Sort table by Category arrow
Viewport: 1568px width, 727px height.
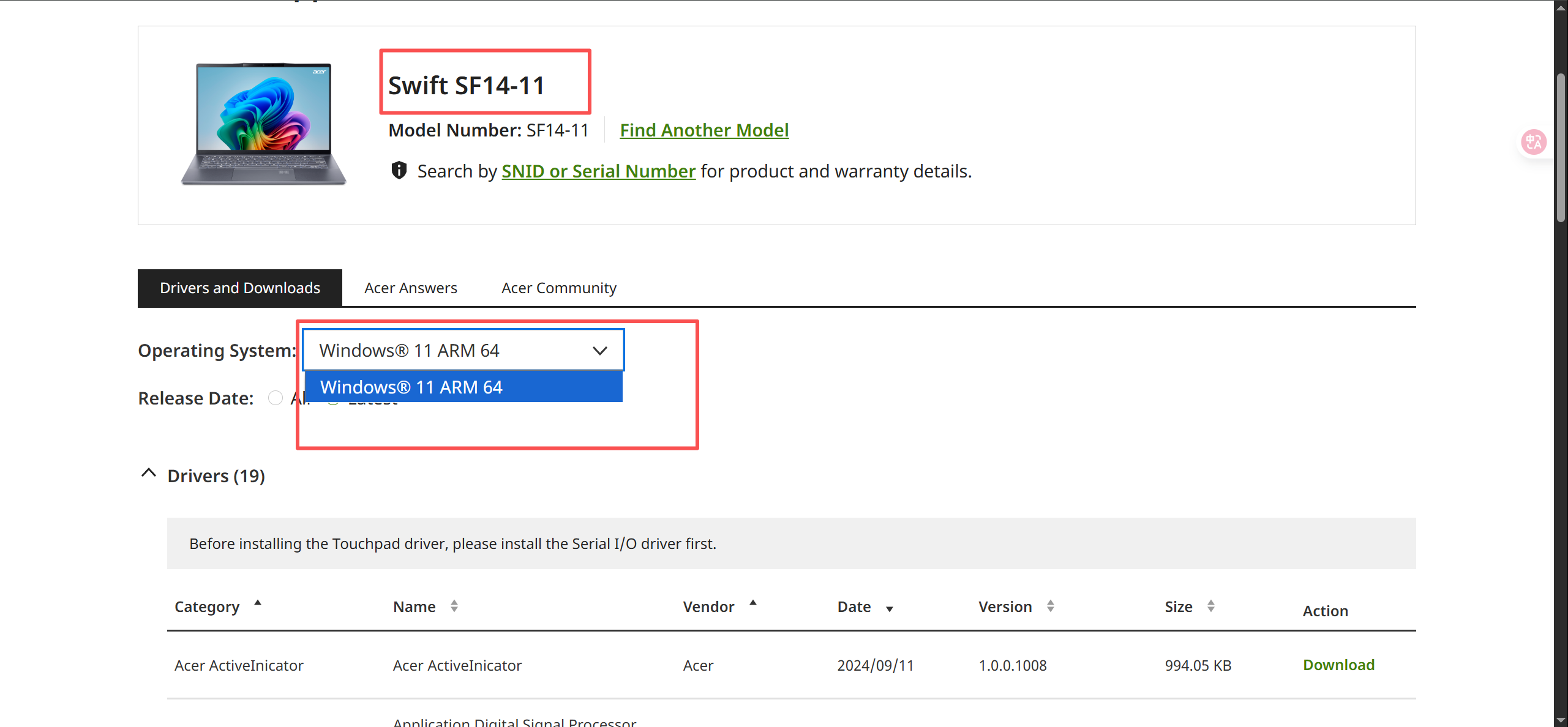tap(258, 603)
